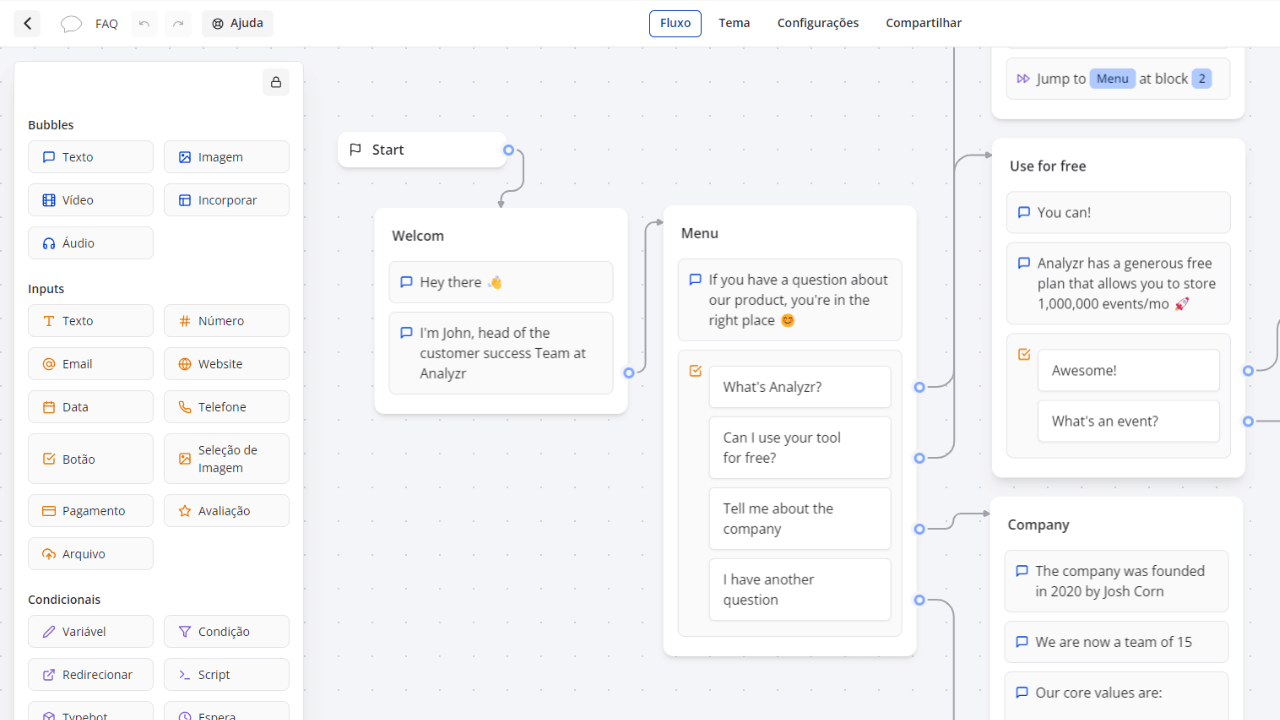
Task: Select the Avaliação rating block
Action: [227, 511]
